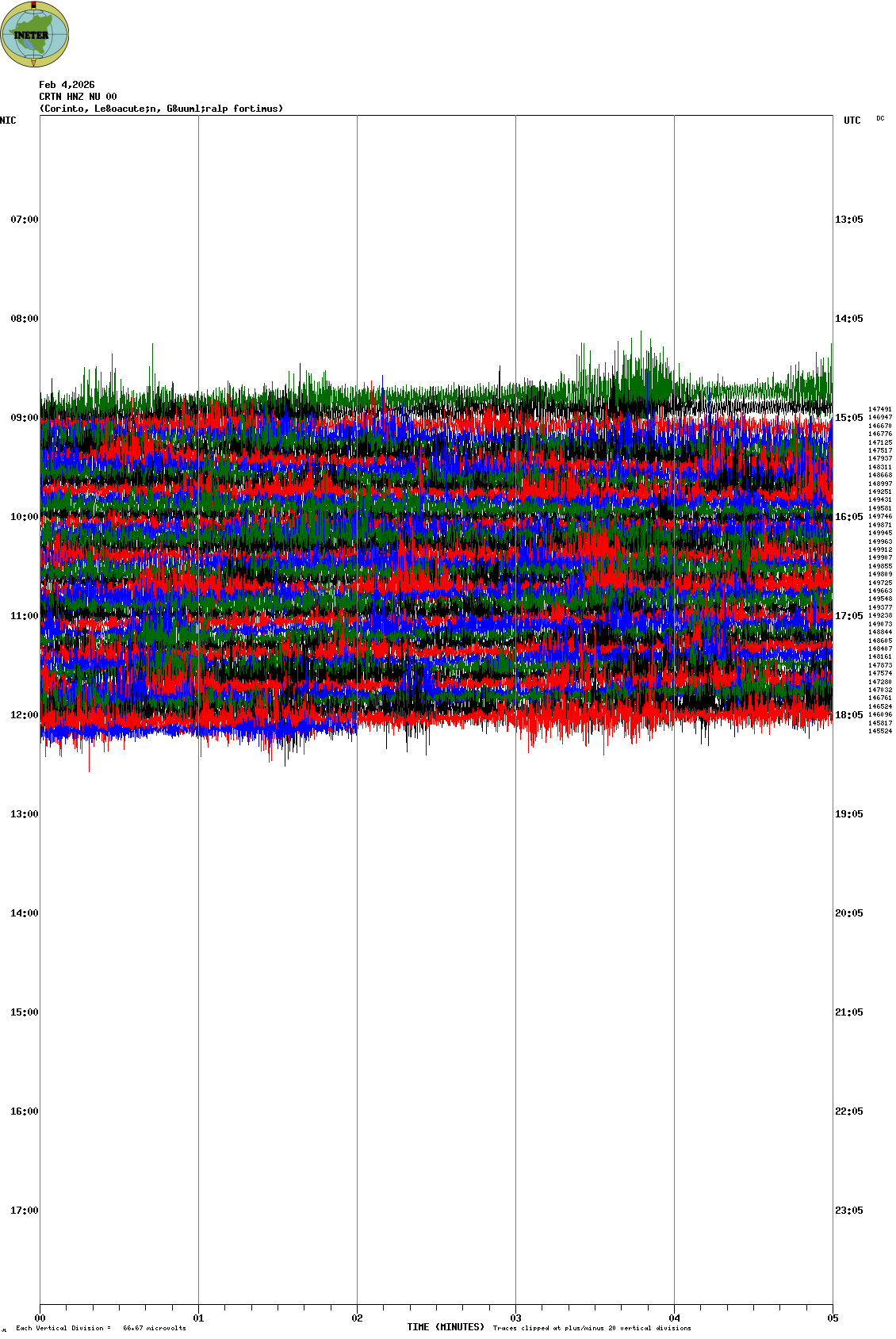Click the 03 minute axis tick label
Image resolution: width=896 pixels, height=1339 pixels.
(x=515, y=1319)
